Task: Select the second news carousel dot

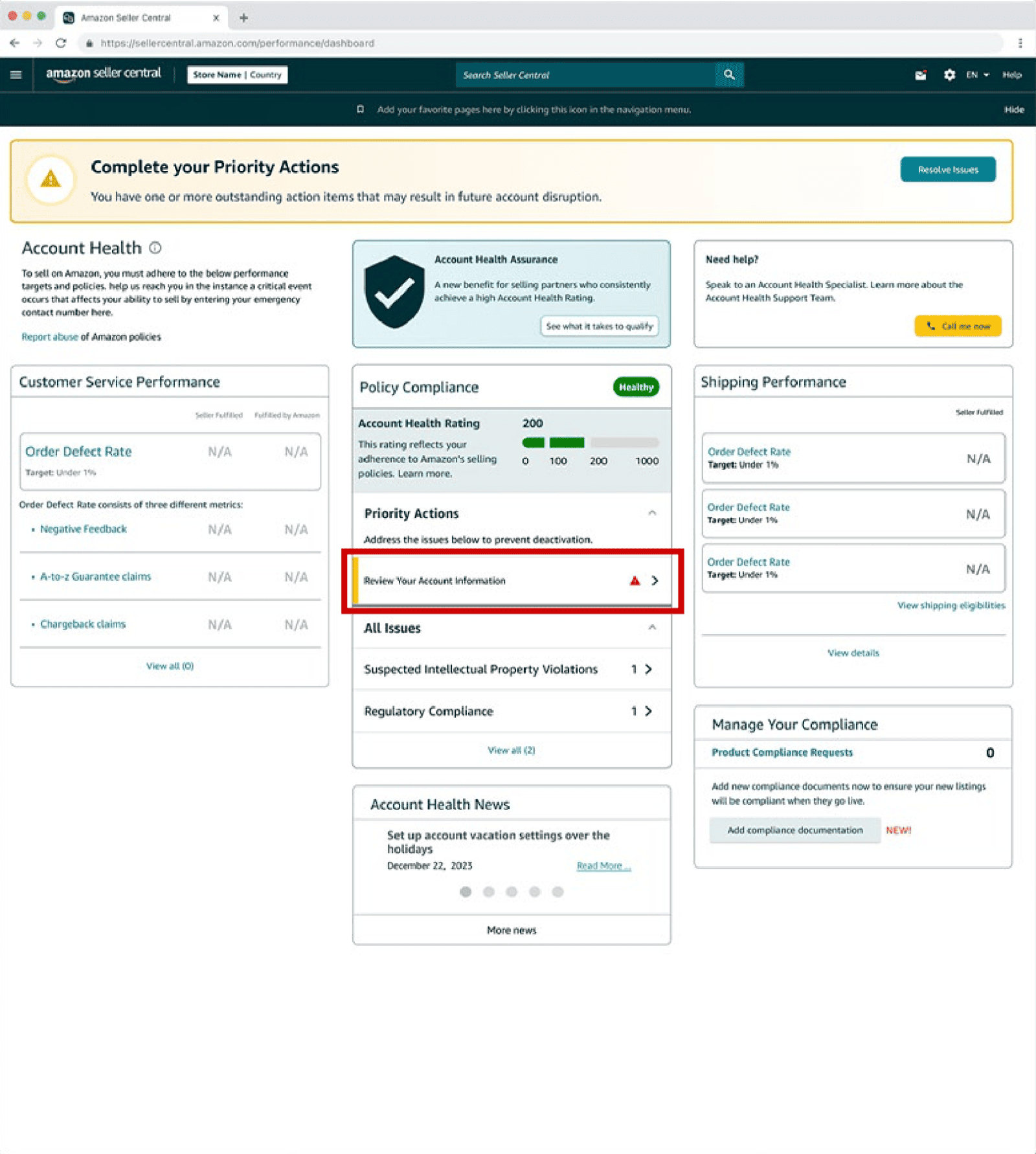Action: pyautogui.click(x=489, y=892)
